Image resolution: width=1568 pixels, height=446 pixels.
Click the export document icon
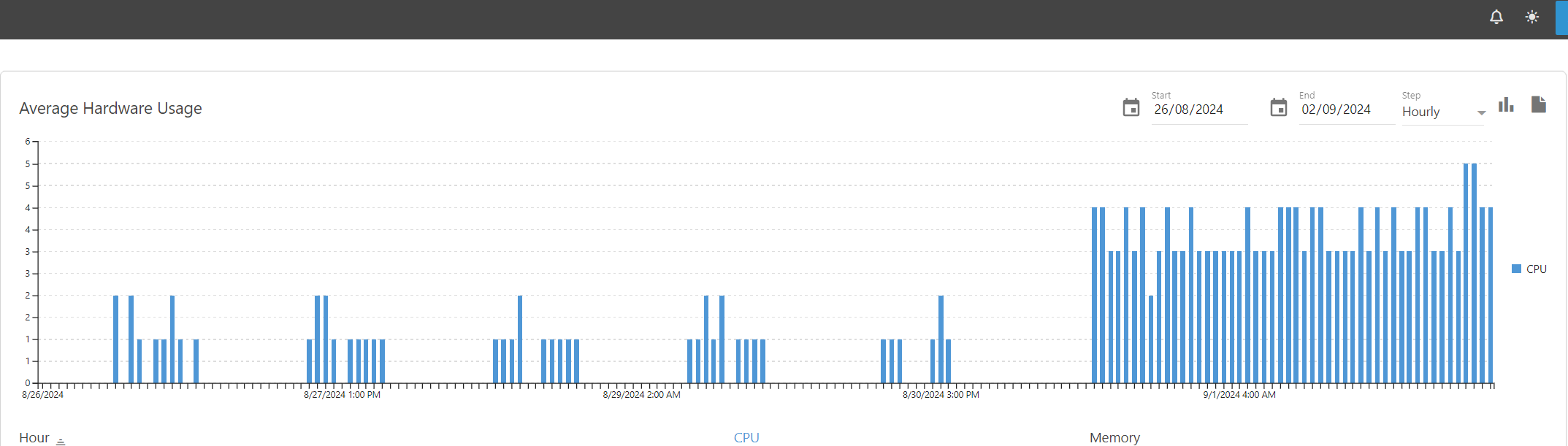coord(1538,105)
